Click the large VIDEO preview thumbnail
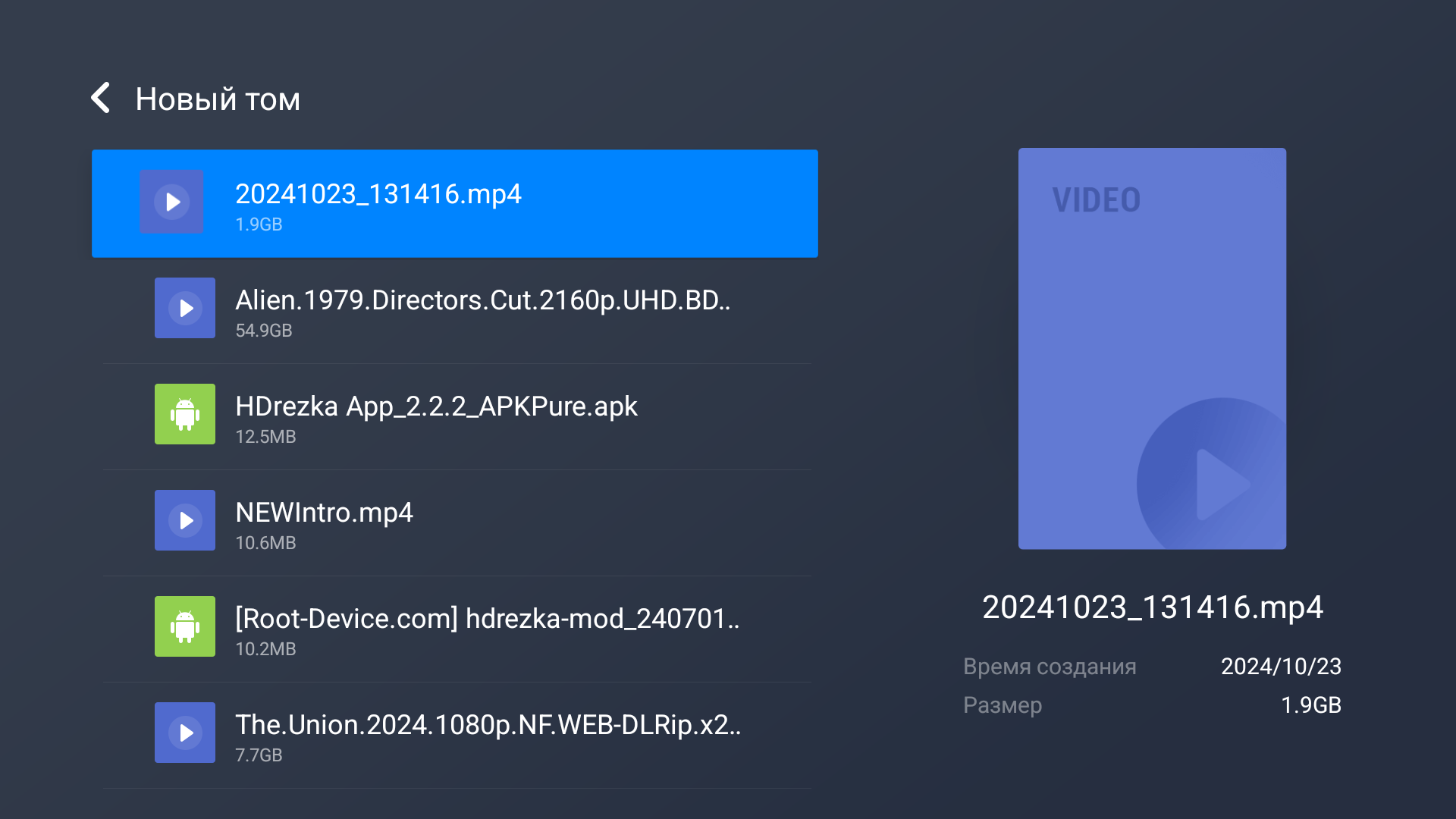The height and width of the screenshot is (819, 1456). pyautogui.click(x=1152, y=349)
